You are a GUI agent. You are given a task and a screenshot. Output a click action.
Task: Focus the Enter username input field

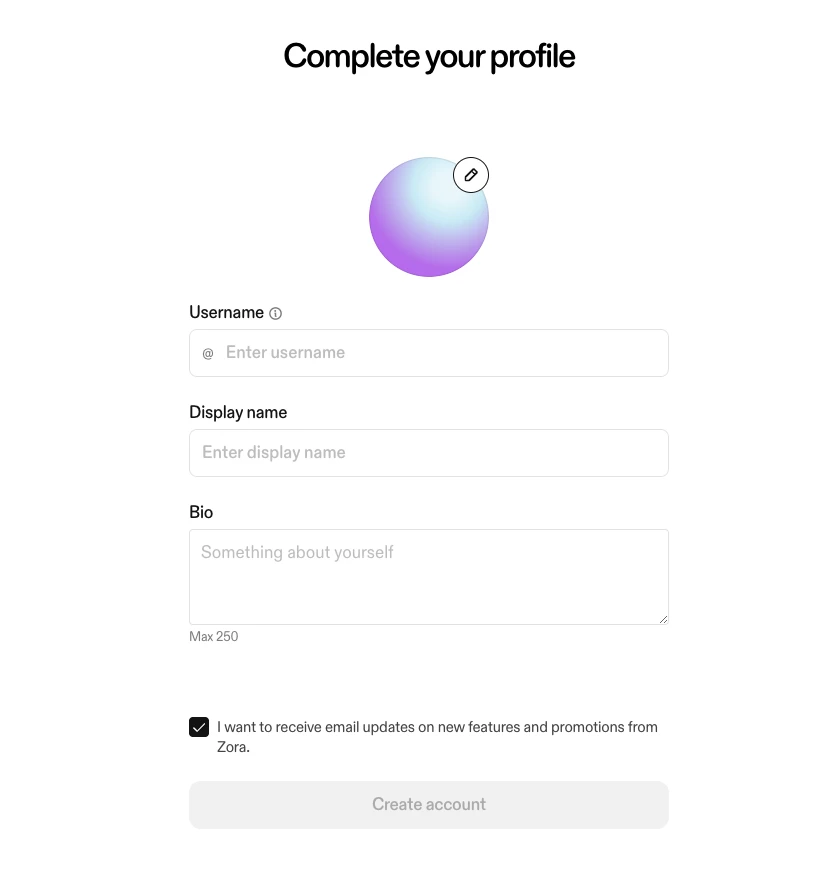pyautogui.click(x=440, y=353)
